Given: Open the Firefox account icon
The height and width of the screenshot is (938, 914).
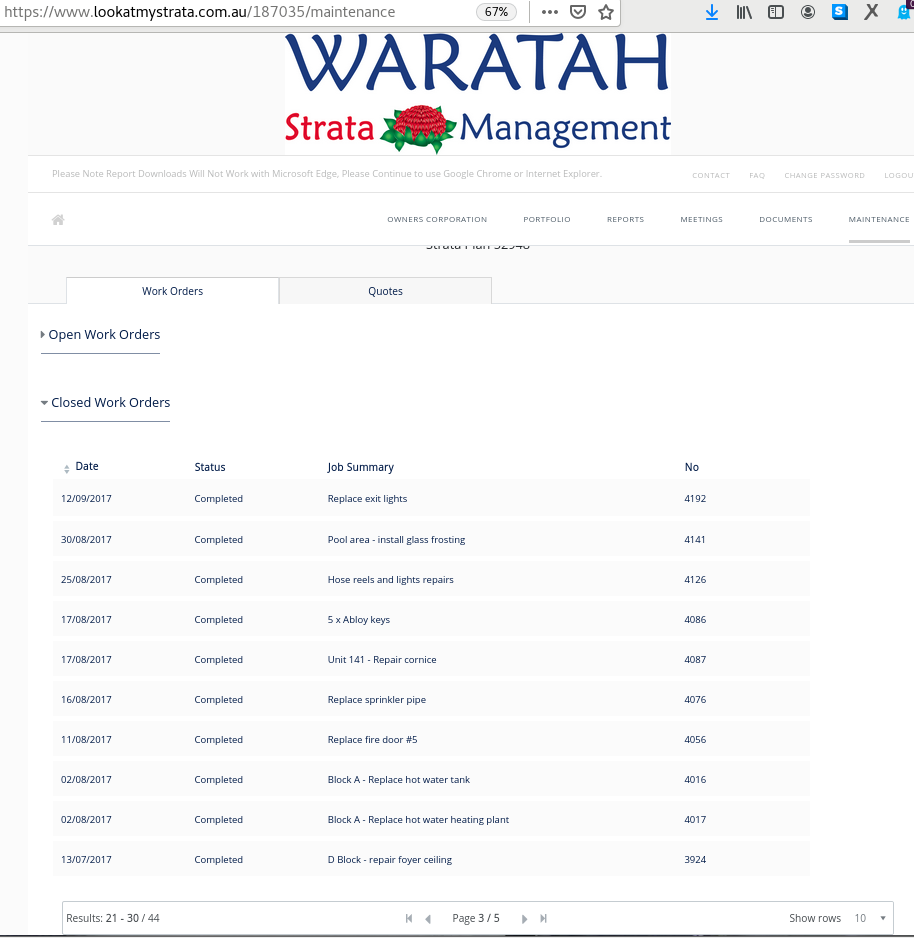Looking at the screenshot, I should point(808,12).
